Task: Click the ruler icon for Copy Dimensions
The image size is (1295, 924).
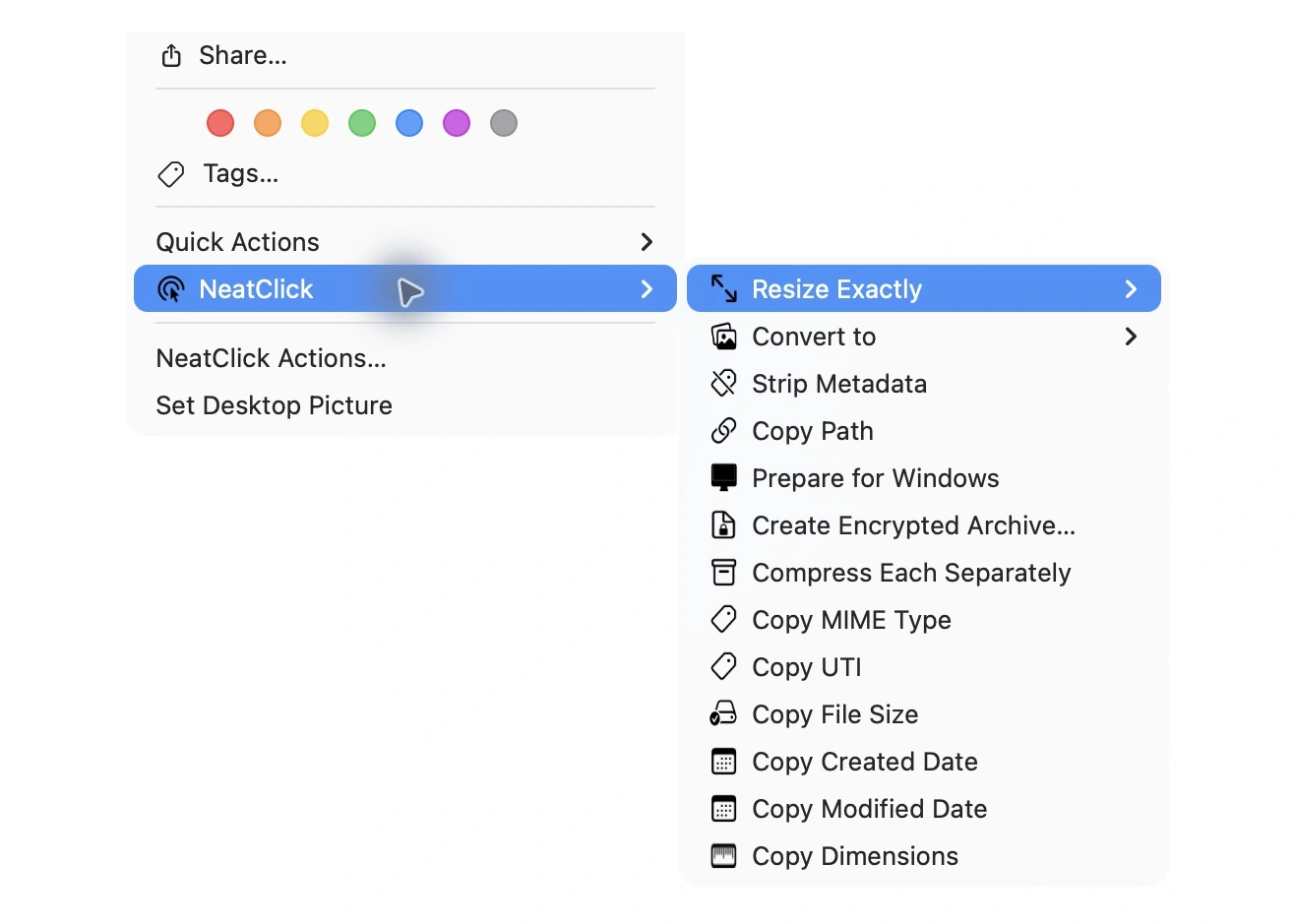Action: coord(724,855)
